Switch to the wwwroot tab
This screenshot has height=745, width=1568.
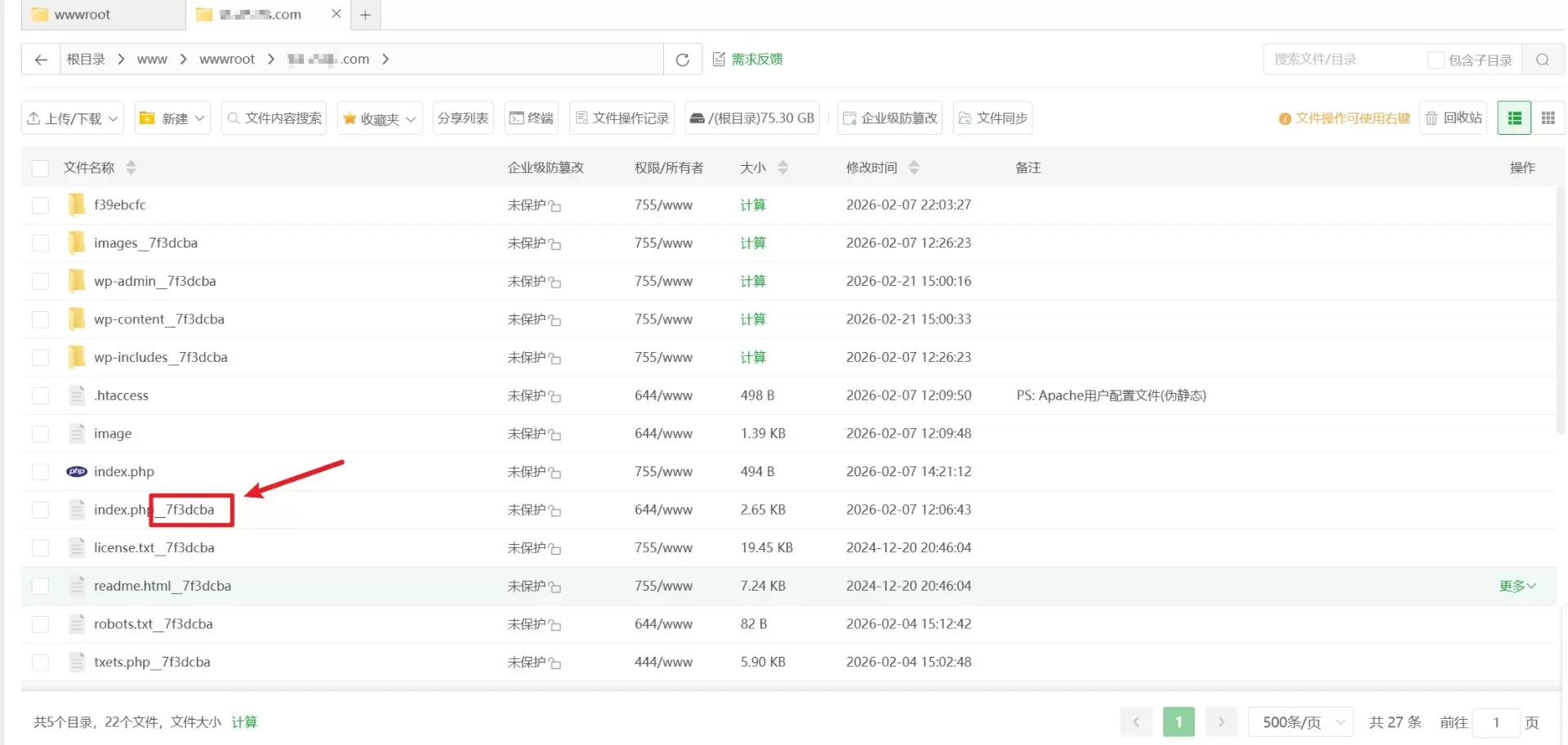82,15
